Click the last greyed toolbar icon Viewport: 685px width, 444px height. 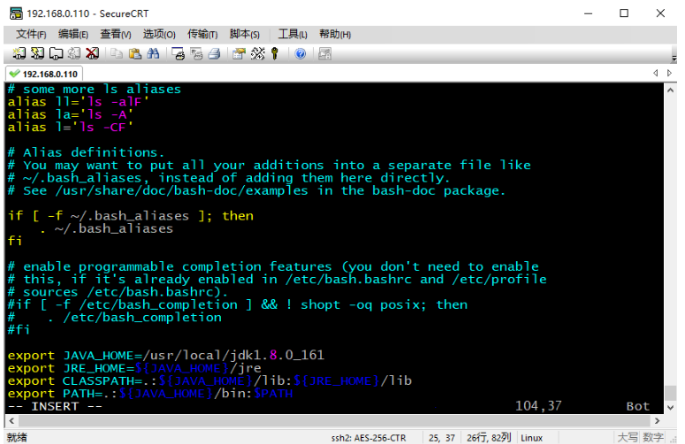coord(325,54)
